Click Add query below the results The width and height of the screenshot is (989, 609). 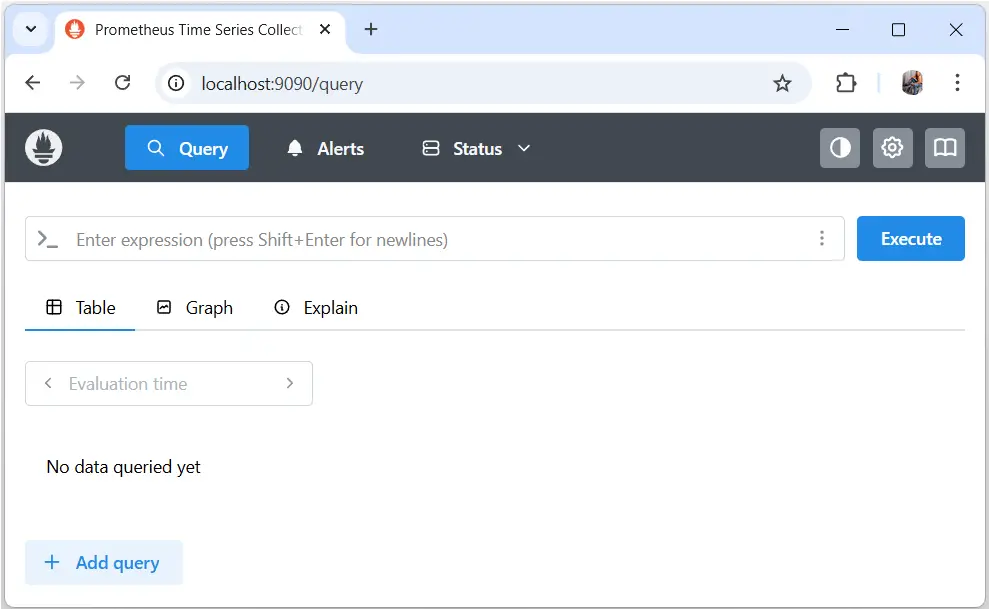point(103,562)
